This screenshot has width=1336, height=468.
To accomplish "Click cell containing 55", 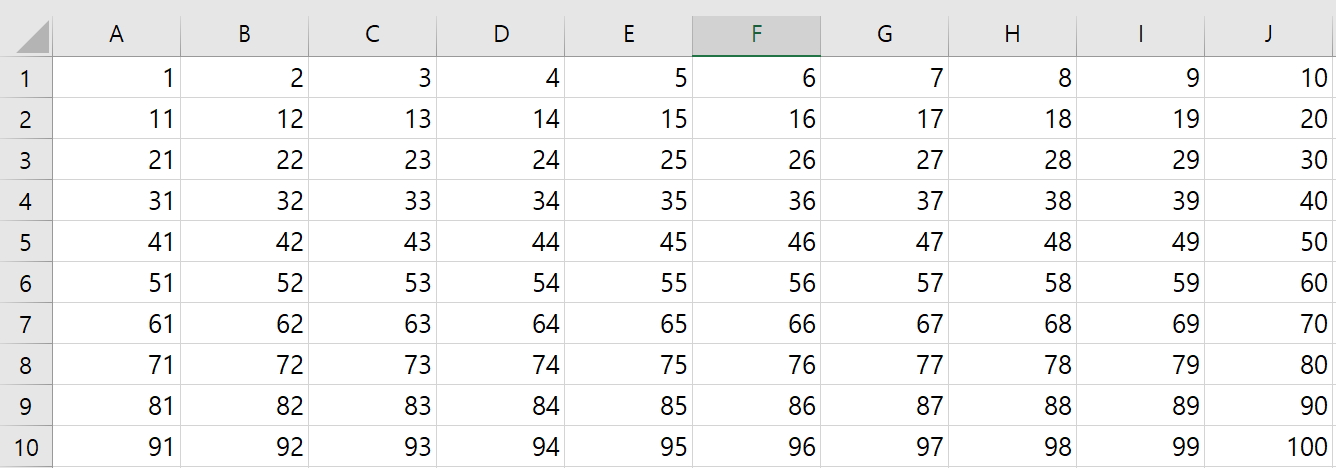I will pos(628,283).
